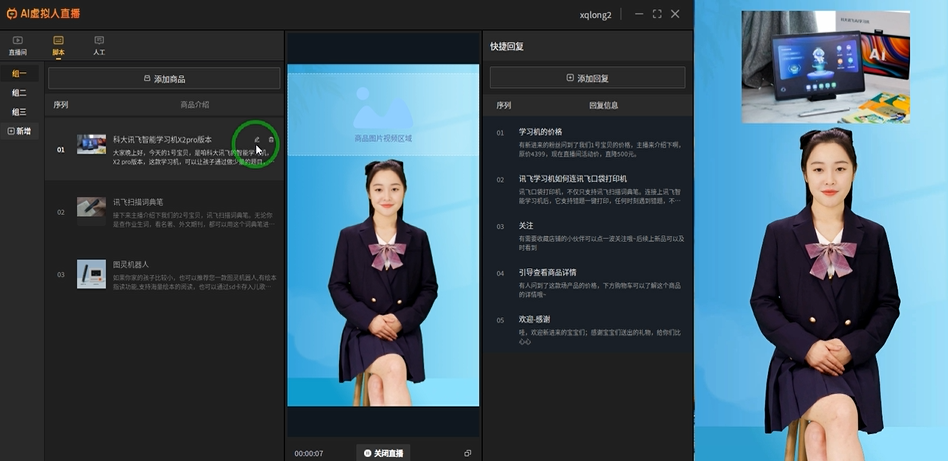Trigger quick reply 学习机的价格
The height and width of the screenshot is (461, 948).
click(x=588, y=143)
